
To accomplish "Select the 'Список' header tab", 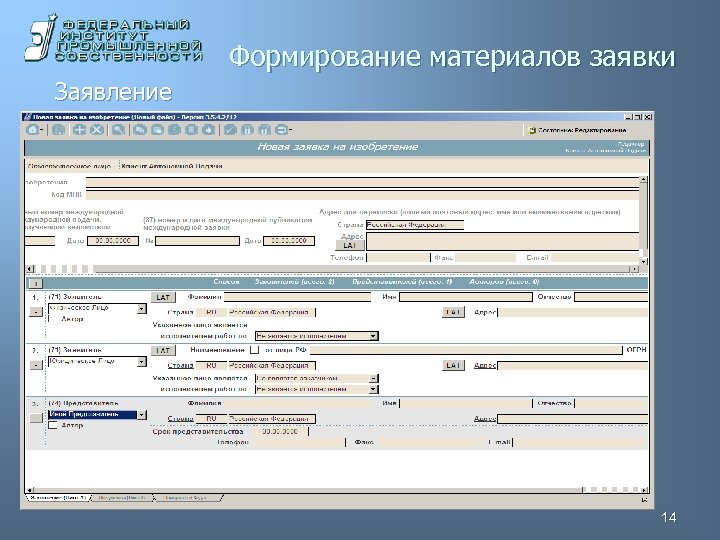I will 226,281.
